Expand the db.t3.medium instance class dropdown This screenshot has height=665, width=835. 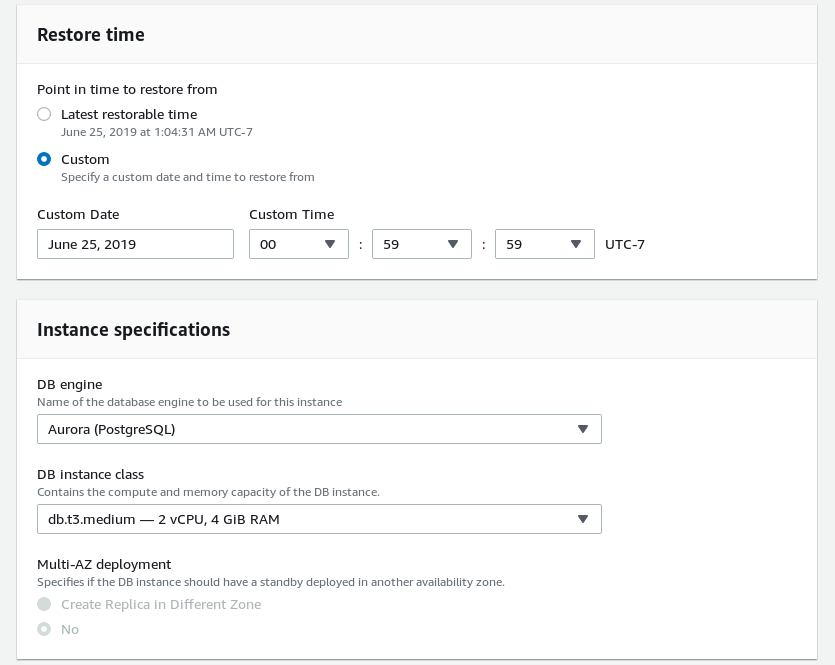tap(320, 519)
